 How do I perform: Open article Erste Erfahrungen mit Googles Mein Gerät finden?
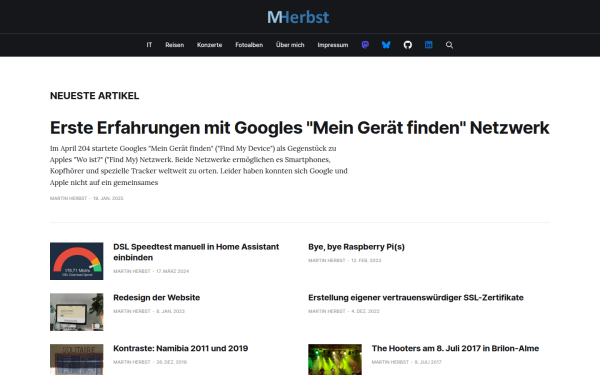(x=300, y=128)
